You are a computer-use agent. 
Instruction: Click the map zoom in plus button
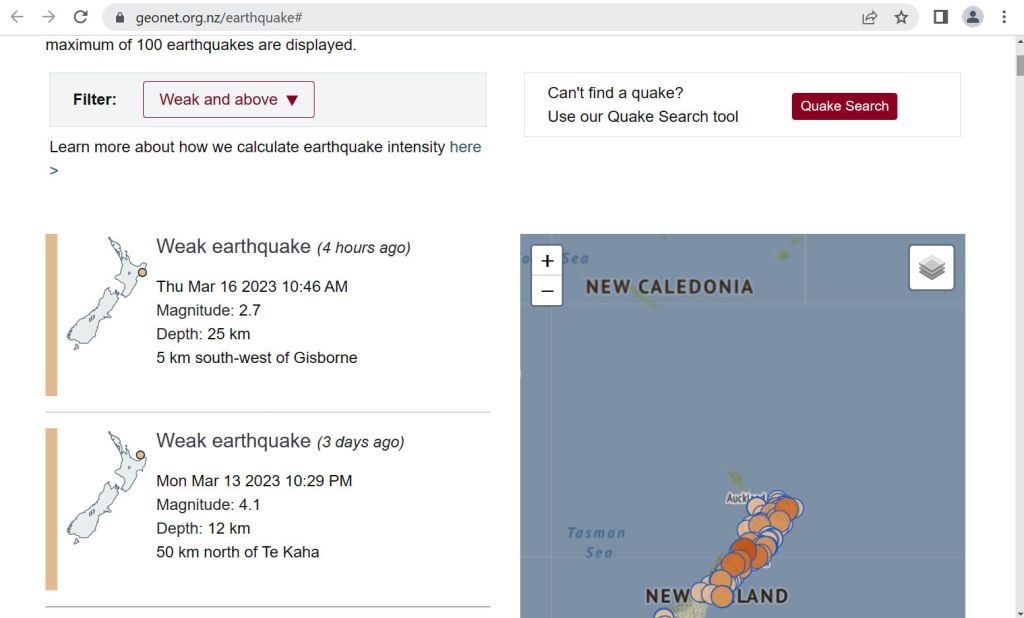click(547, 261)
